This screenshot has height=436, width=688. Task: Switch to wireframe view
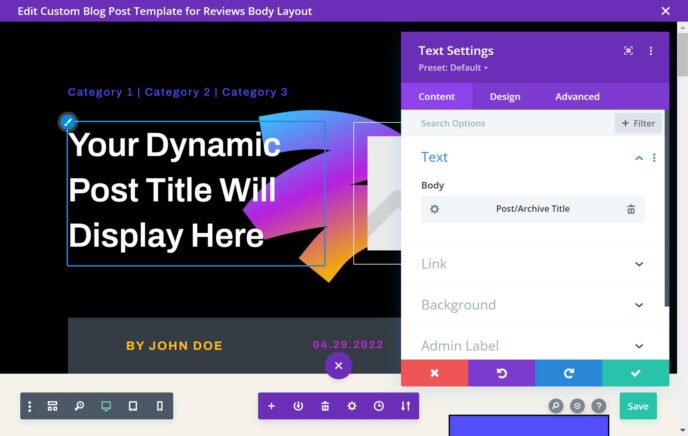(52, 406)
